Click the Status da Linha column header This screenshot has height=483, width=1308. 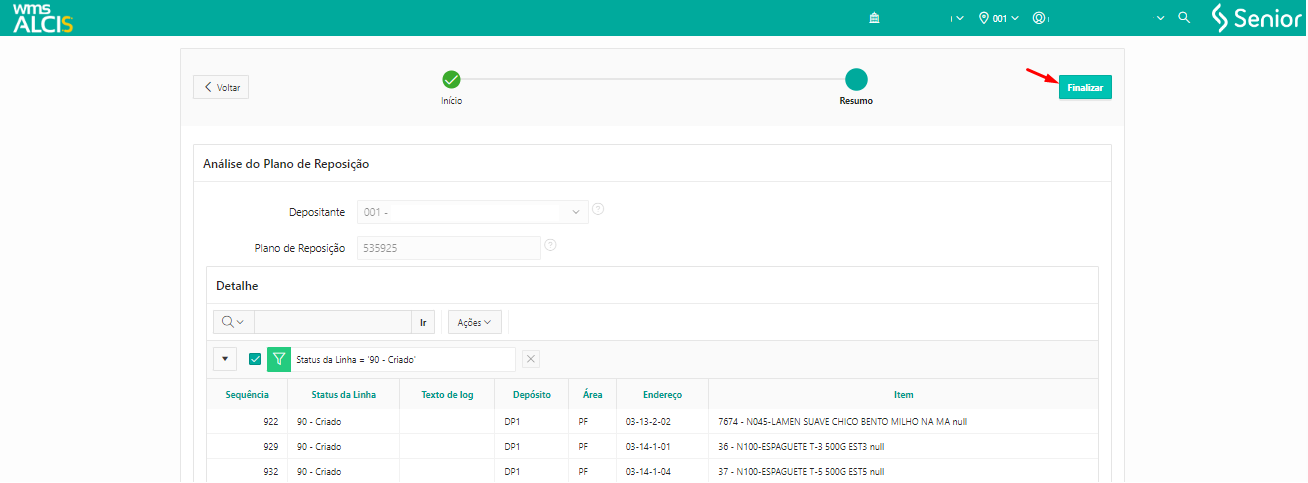[x=343, y=395]
